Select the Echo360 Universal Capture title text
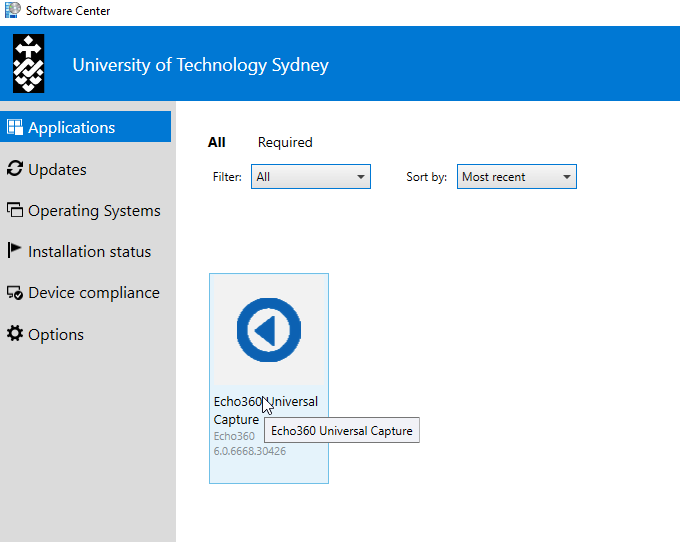Screen dimensions: 680x542 click(265, 410)
